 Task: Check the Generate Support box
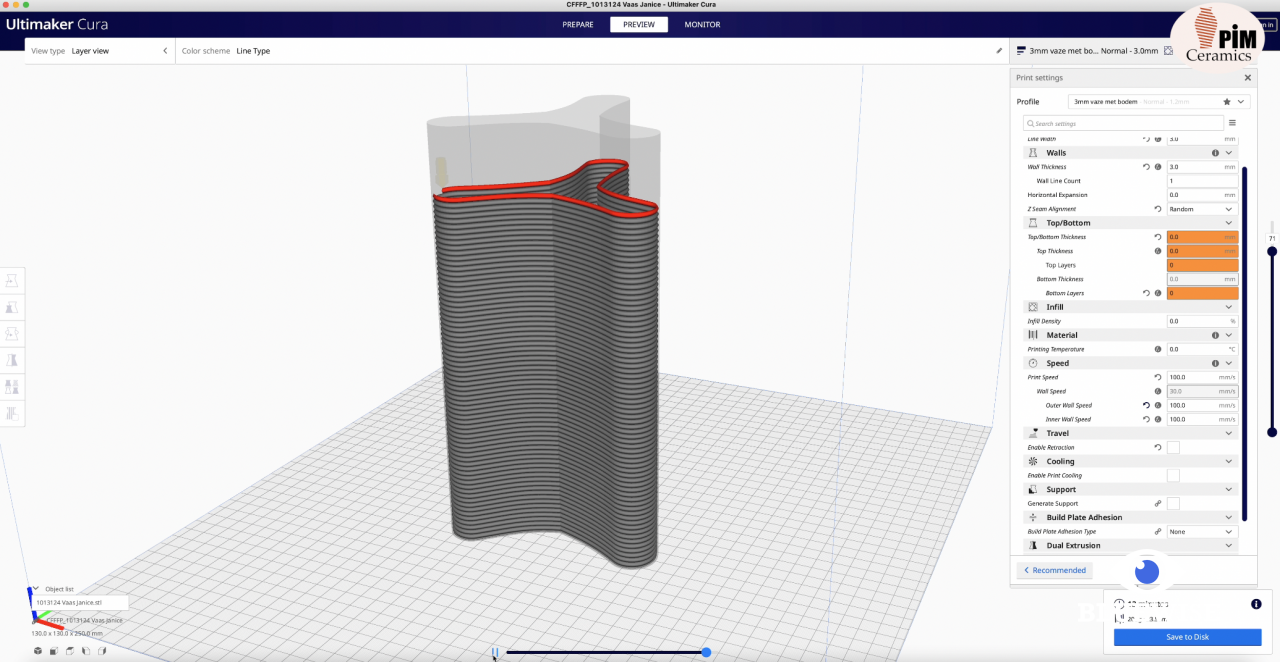pos(1173,503)
